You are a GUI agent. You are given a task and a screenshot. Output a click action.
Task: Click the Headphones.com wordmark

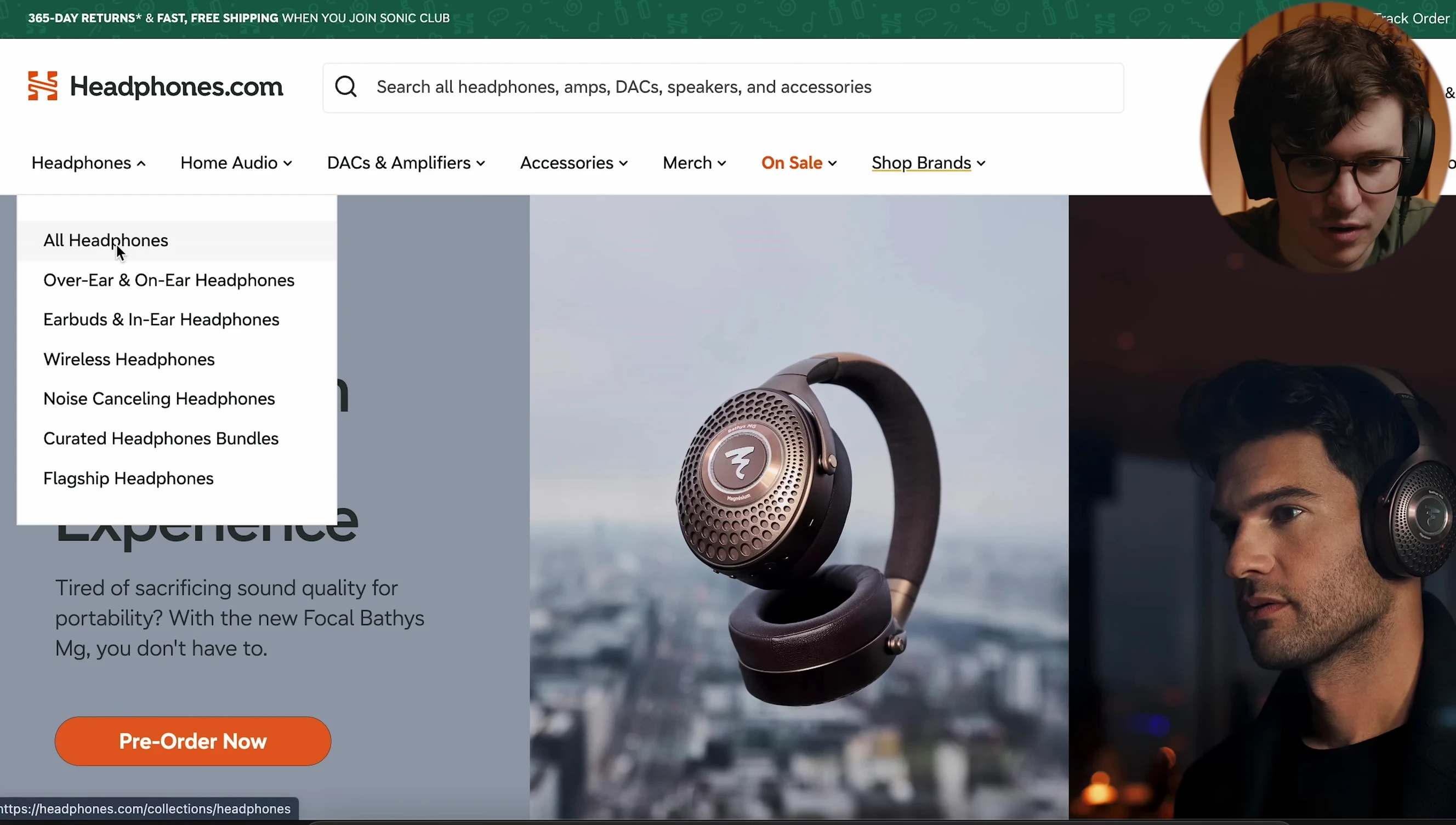[x=176, y=87]
